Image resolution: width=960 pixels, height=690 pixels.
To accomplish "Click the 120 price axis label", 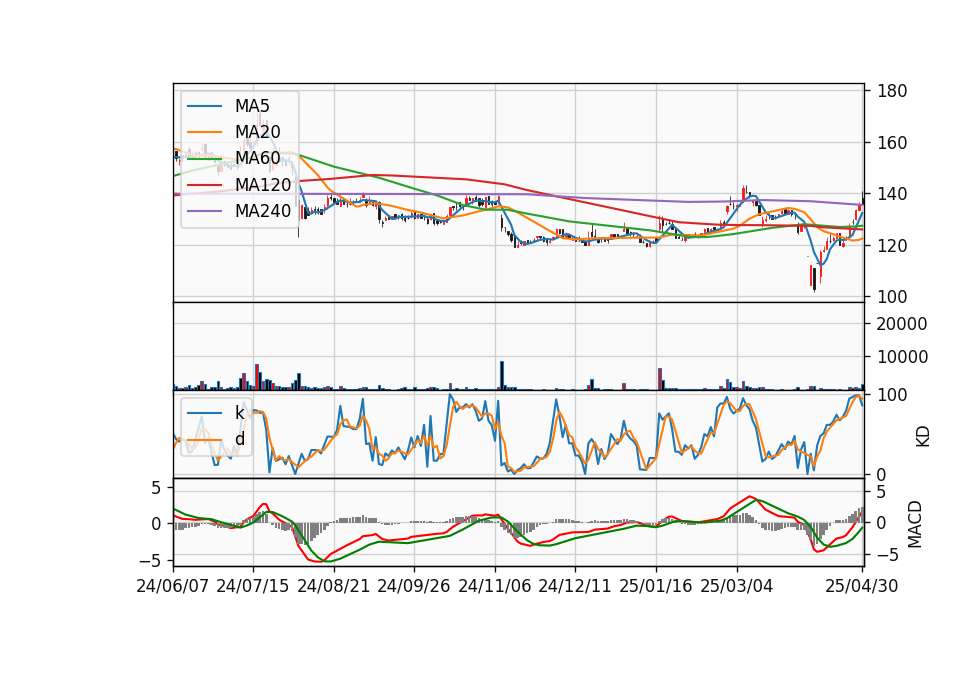I will click(x=892, y=246).
